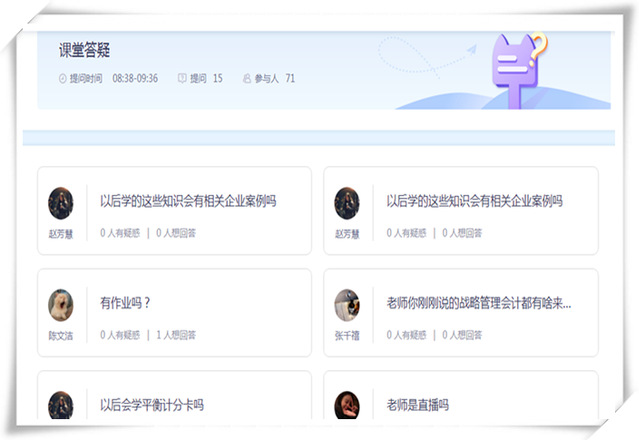This screenshot has width=639, height=440.
Task: Click the people icon beside 参与人 71
Action: point(247,78)
